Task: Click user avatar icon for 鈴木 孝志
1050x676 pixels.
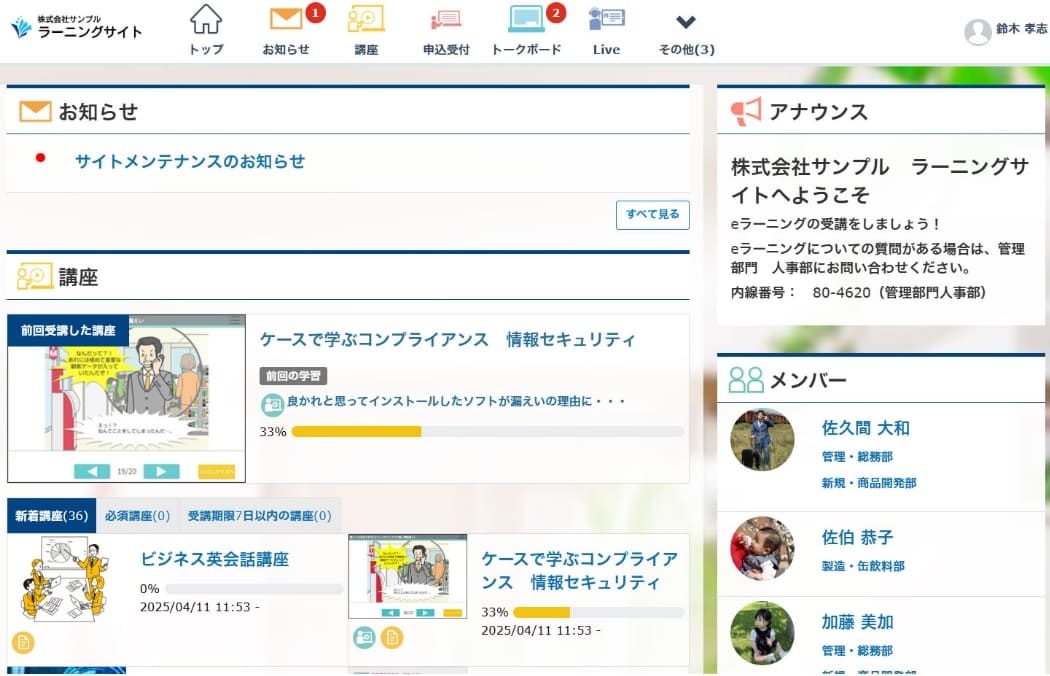Action: 978,31
